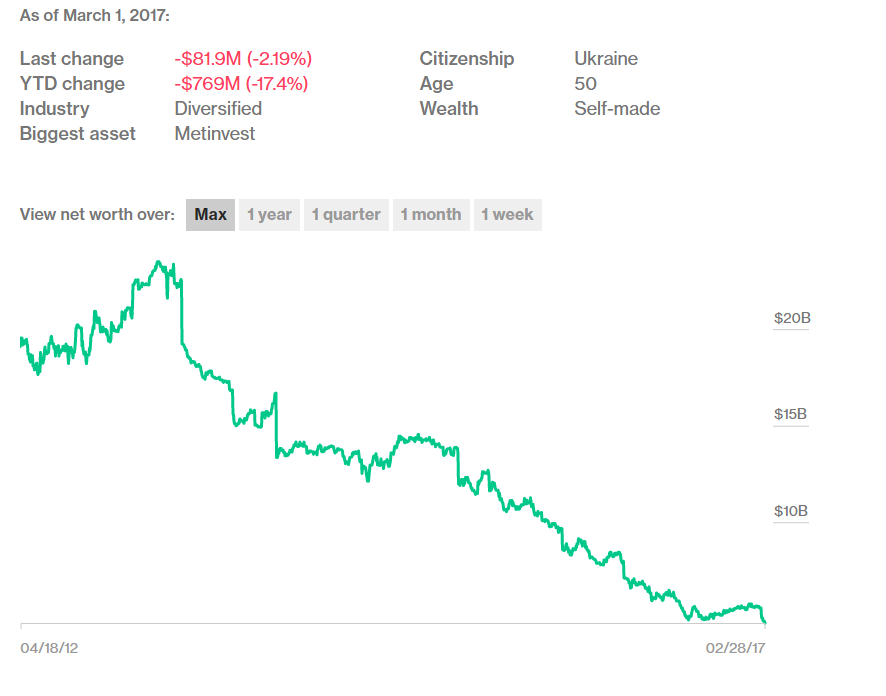The width and height of the screenshot is (886, 696).
Task: Click the $15B axis label
Action: tap(791, 415)
